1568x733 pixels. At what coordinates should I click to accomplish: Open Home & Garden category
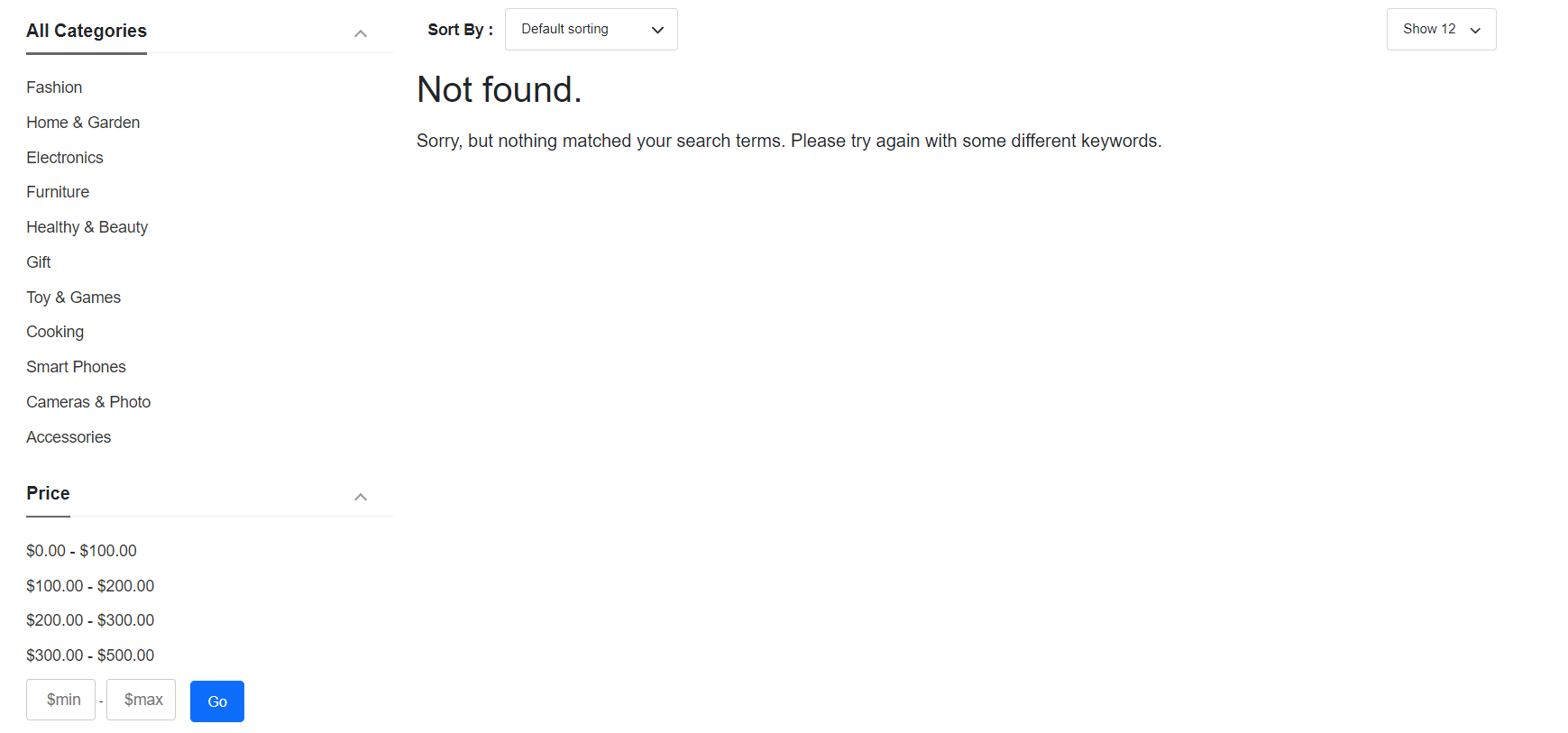click(83, 123)
